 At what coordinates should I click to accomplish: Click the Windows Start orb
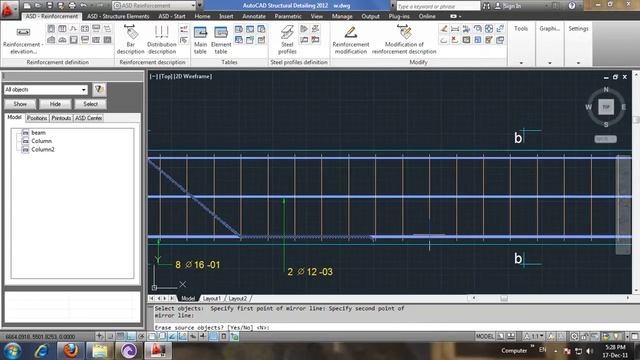pos(12,350)
